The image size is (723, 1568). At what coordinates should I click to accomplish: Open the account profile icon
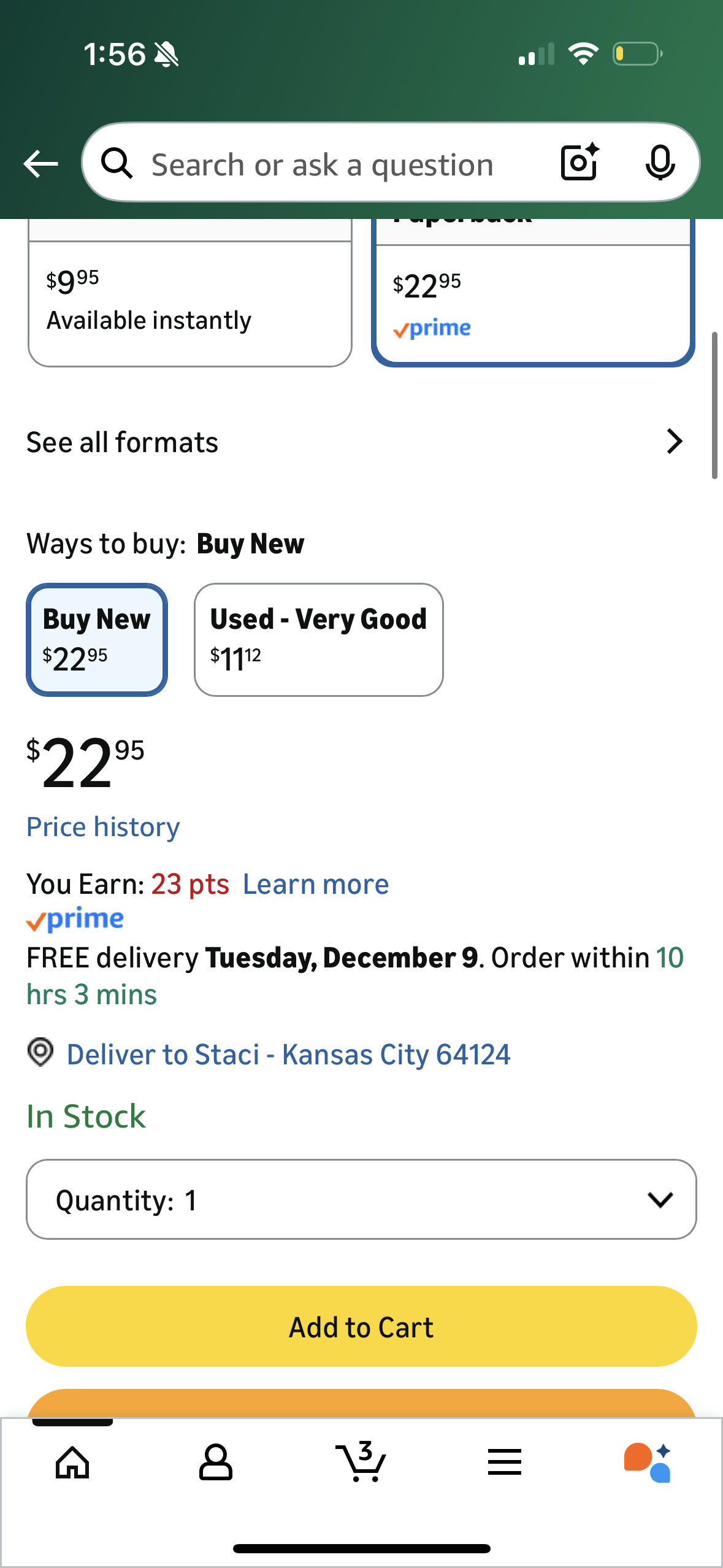coord(216,1462)
